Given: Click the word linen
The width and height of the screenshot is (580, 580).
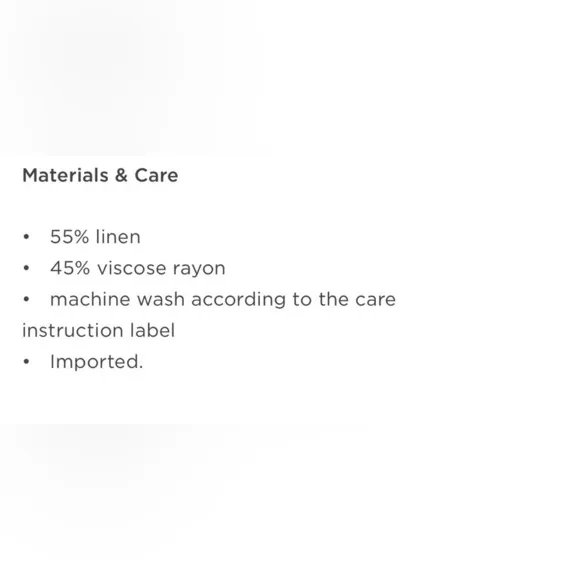Looking at the screenshot, I should 118,237.
